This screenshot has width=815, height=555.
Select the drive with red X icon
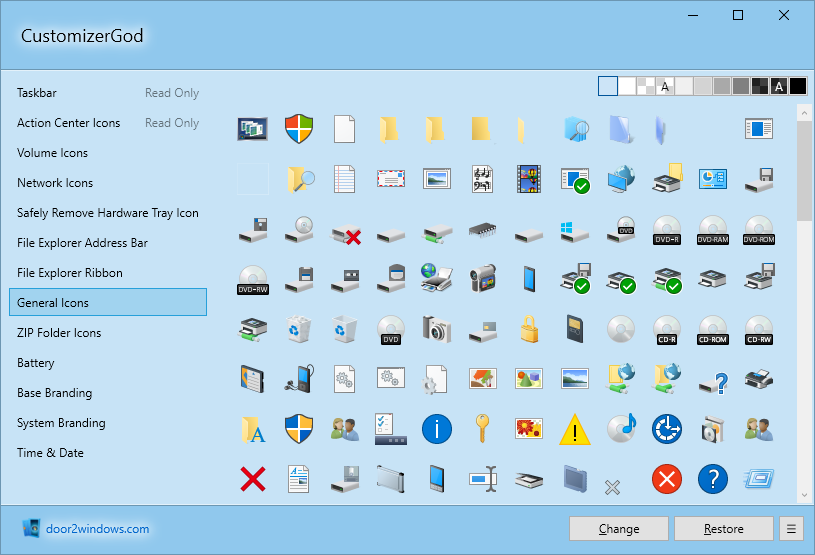[x=346, y=235]
